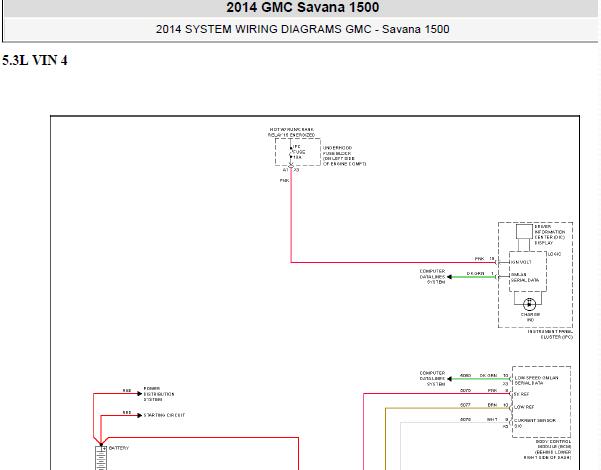The width and height of the screenshot is (601, 470).
Task: Click the battery symbol
Action: click(x=101, y=458)
